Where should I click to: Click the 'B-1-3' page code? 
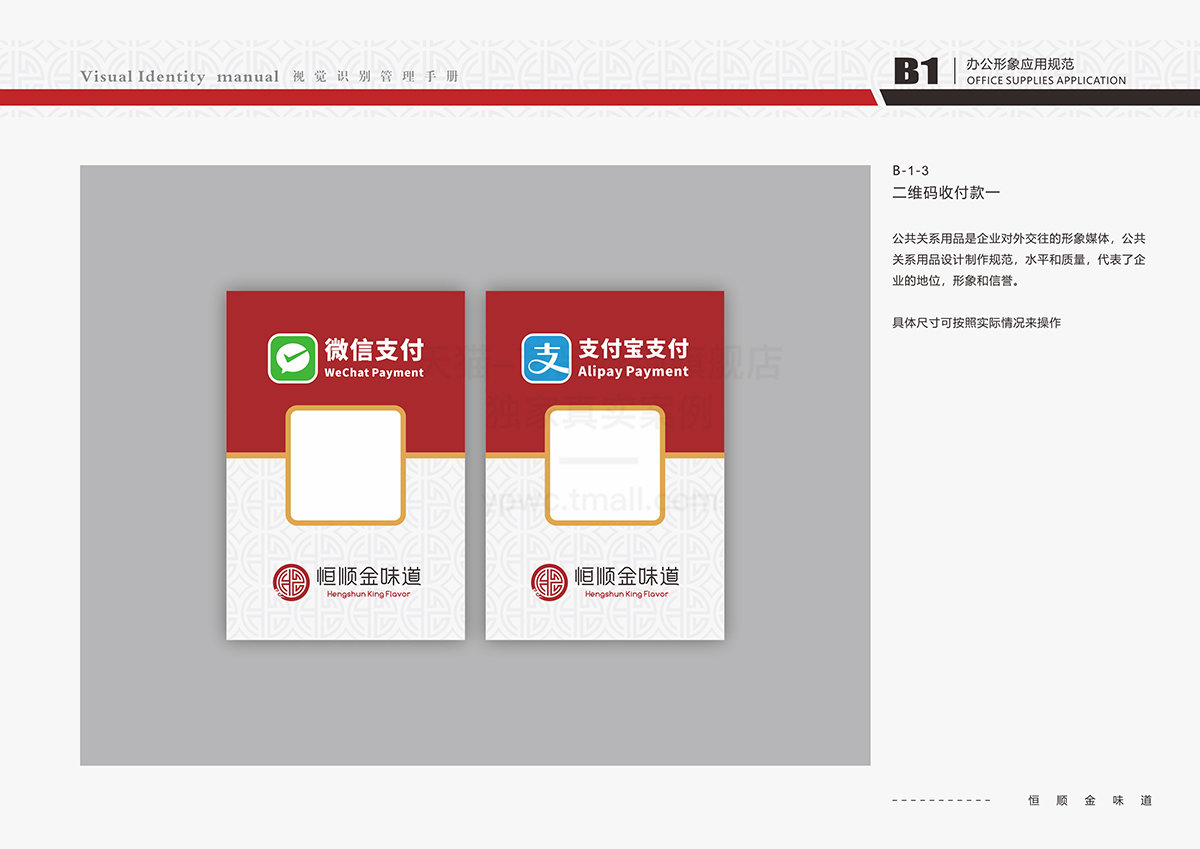[x=911, y=171]
